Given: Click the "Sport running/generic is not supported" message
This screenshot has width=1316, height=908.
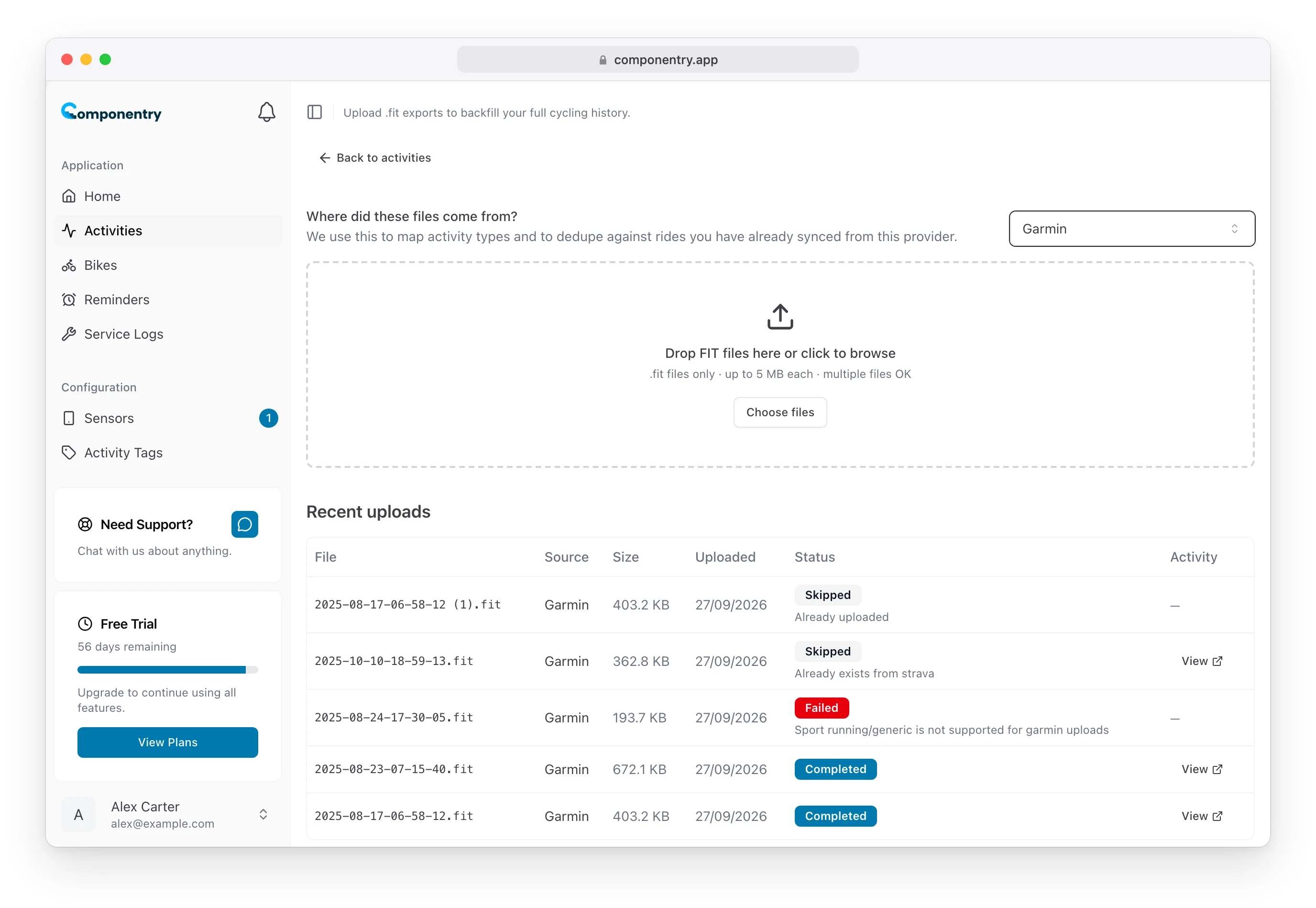Looking at the screenshot, I should coord(952,730).
